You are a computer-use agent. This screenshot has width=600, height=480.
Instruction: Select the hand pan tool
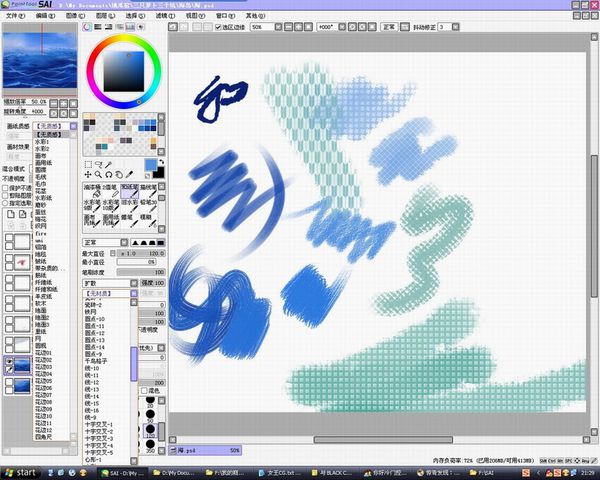pyautogui.click(x=119, y=175)
